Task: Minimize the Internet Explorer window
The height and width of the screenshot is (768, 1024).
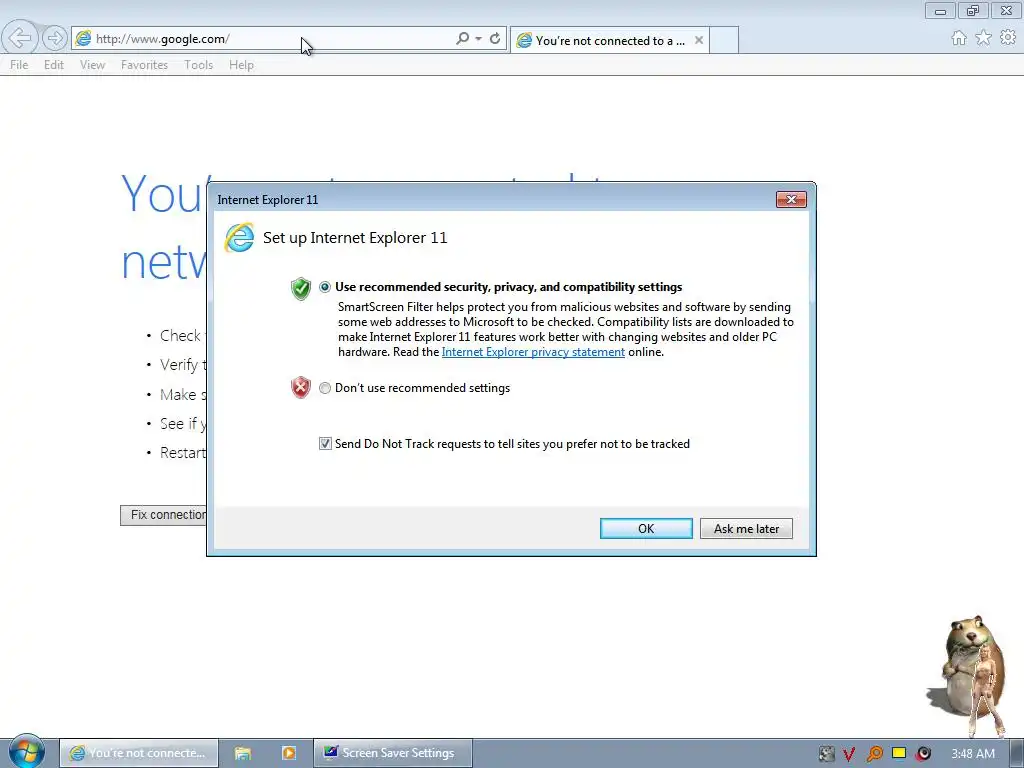Action: (940, 10)
